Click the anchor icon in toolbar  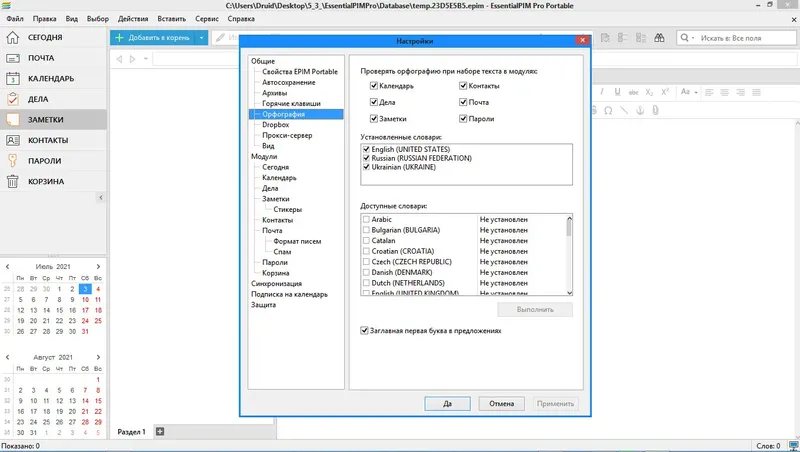(640, 110)
